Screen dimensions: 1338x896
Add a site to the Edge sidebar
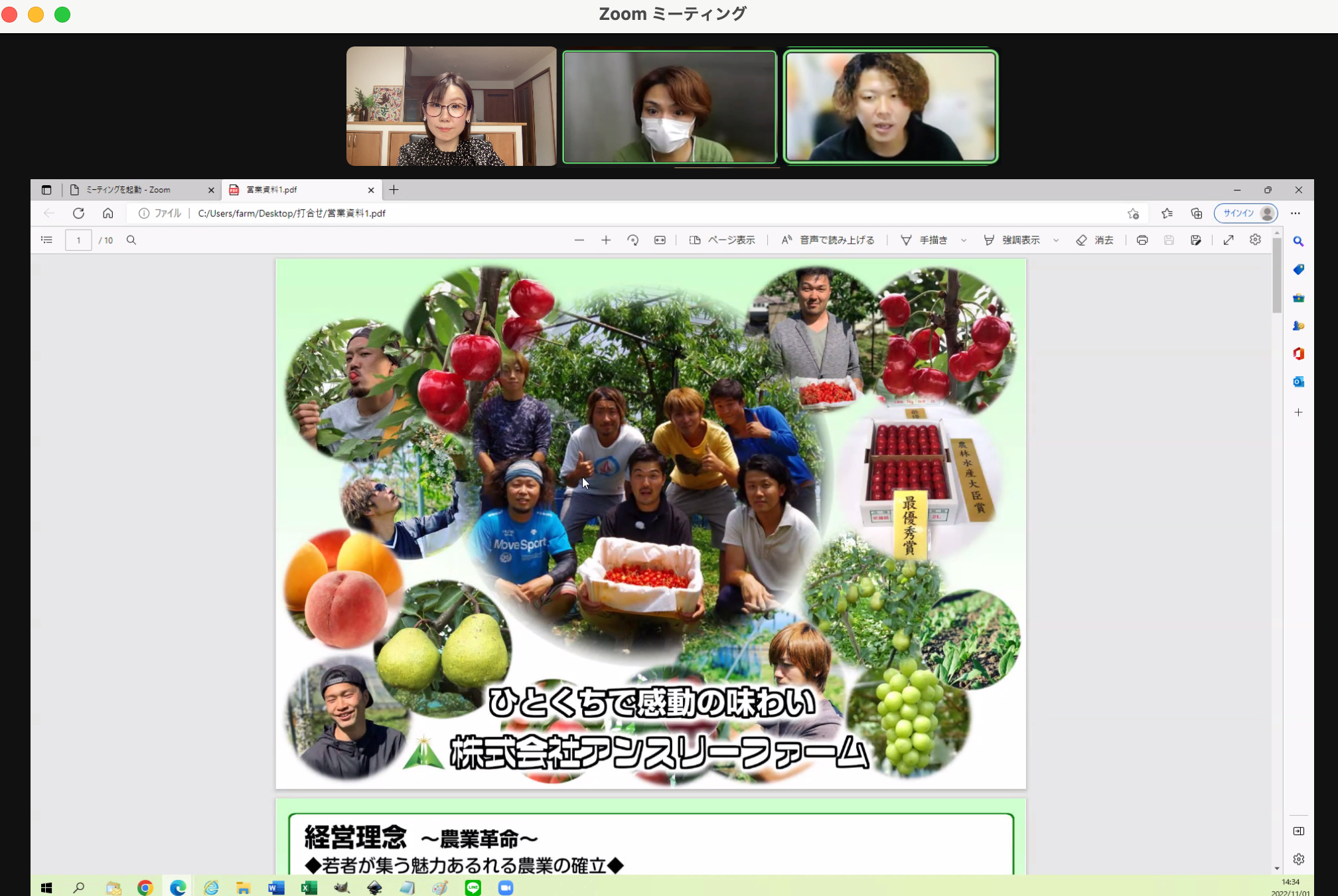[x=1299, y=412]
